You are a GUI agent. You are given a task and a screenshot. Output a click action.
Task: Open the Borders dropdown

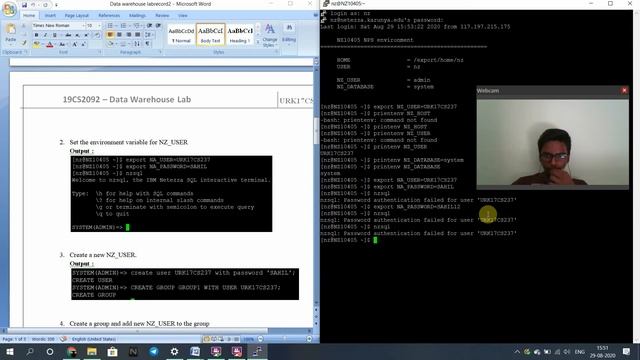pyautogui.click(x=124, y=44)
